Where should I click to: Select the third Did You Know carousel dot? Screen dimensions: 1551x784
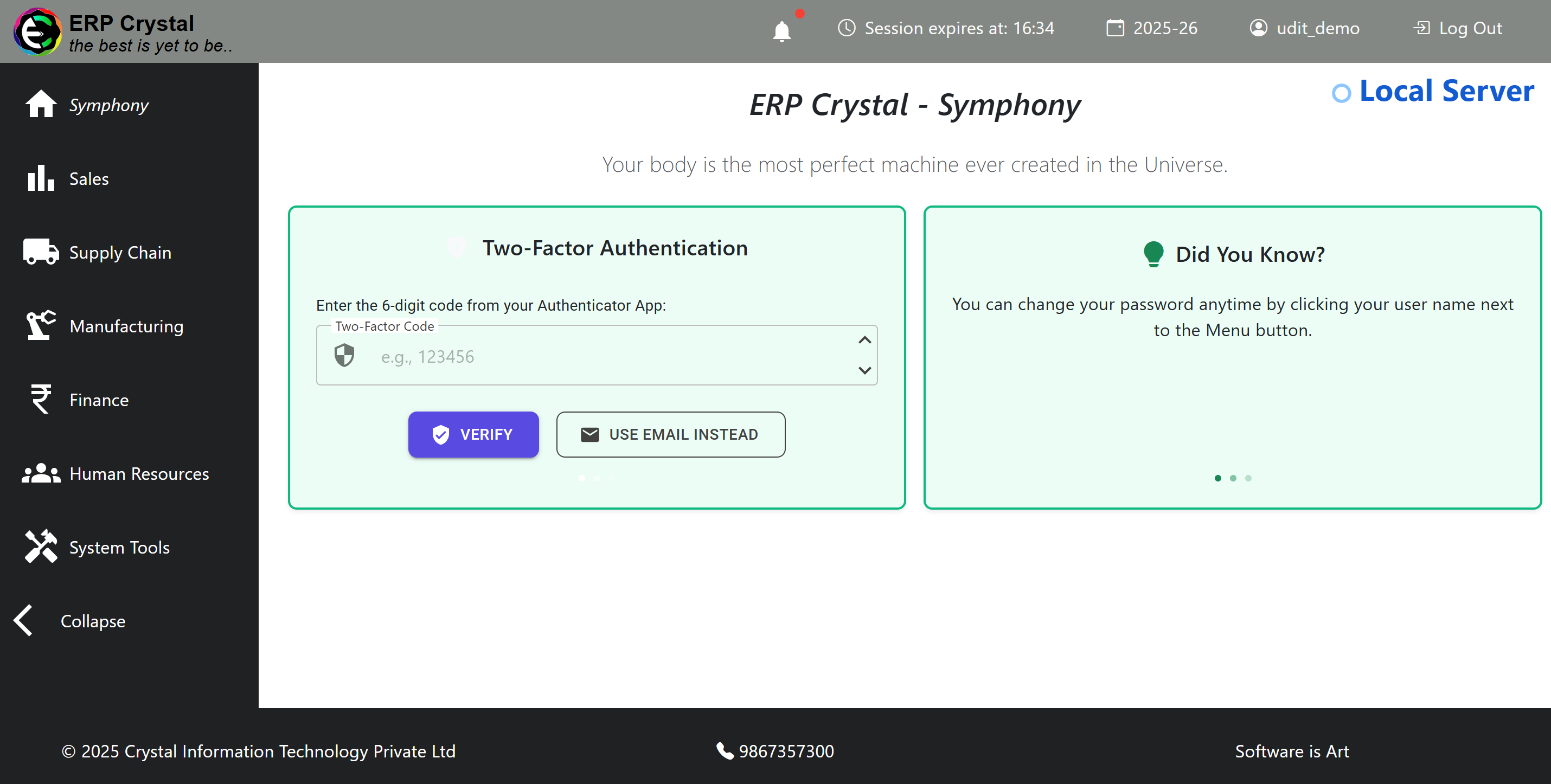(x=1248, y=478)
